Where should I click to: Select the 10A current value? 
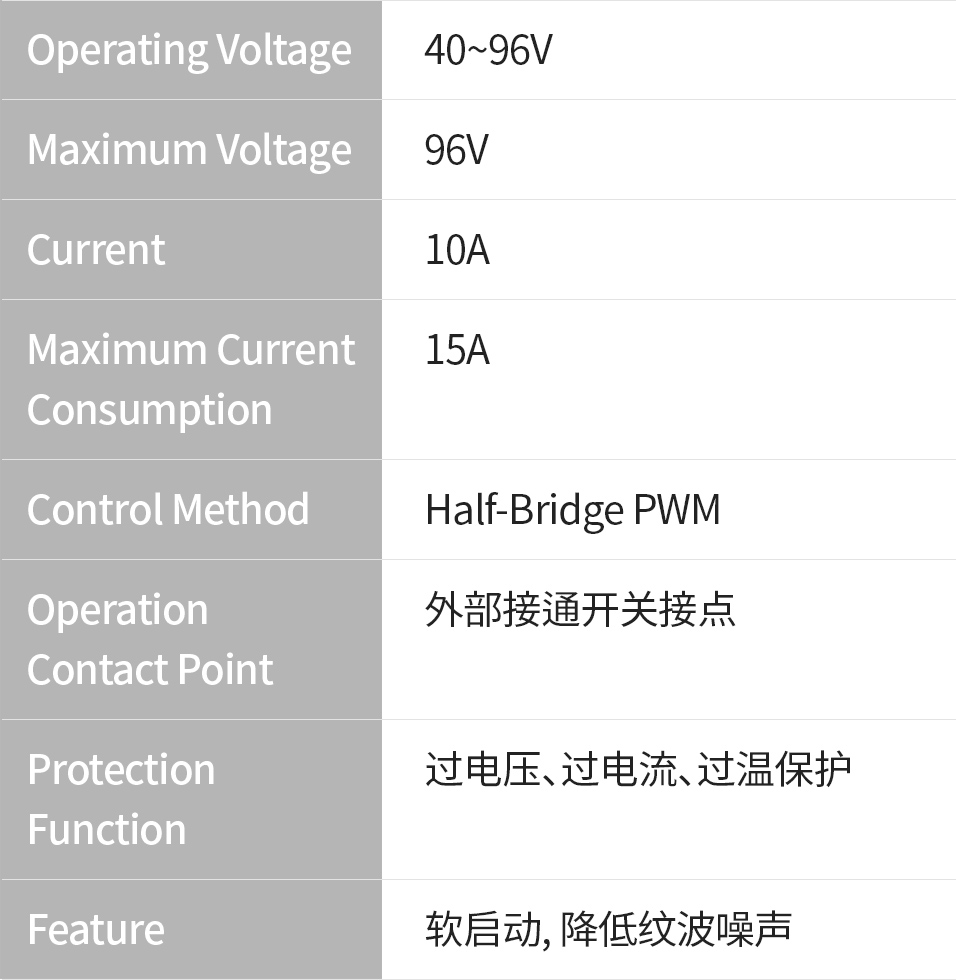coord(457,250)
